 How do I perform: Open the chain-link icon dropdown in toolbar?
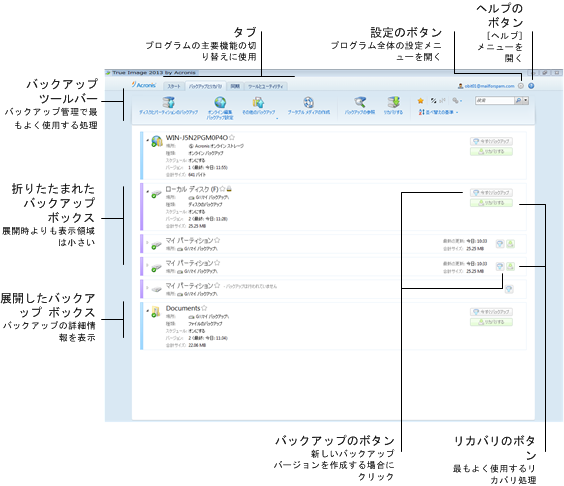tap(457, 101)
